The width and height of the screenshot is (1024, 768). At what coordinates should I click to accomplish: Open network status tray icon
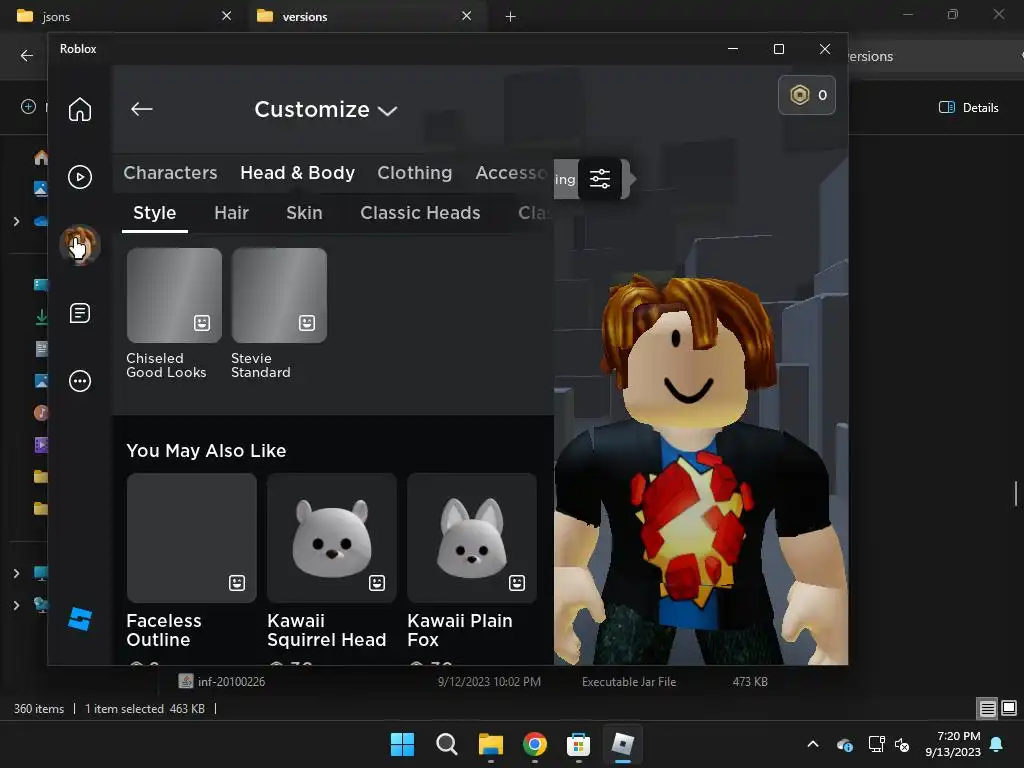pyautogui.click(x=876, y=744)
